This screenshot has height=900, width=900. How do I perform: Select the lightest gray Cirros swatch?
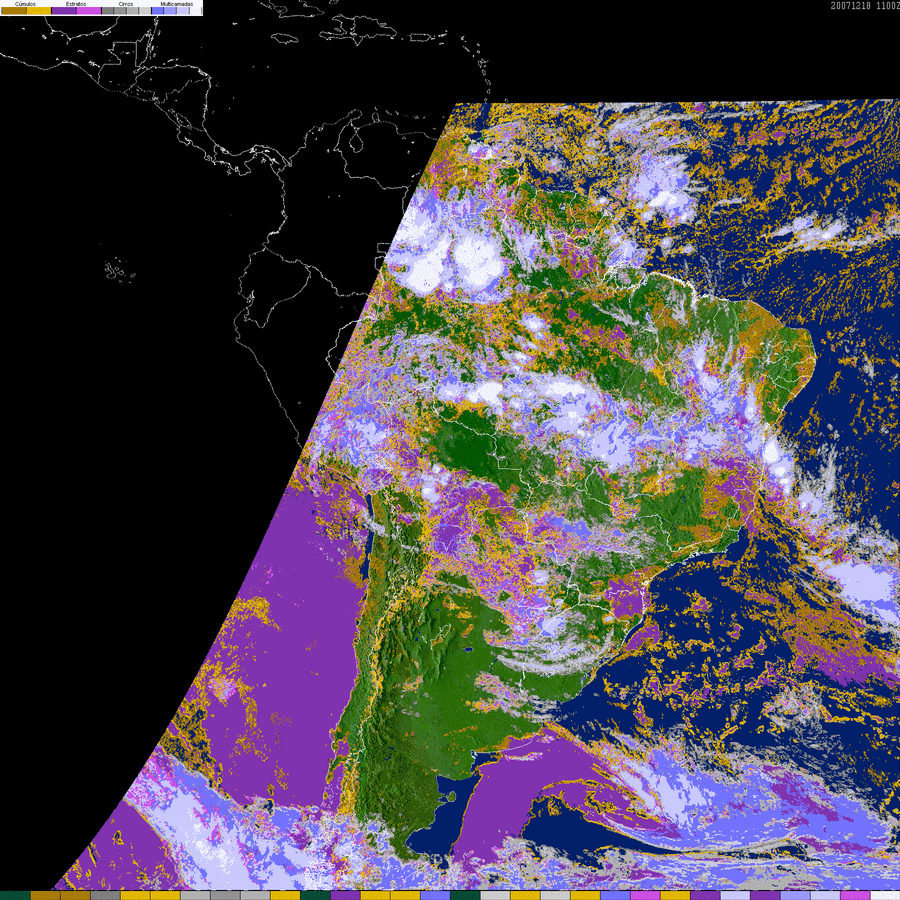coord(145,10)
